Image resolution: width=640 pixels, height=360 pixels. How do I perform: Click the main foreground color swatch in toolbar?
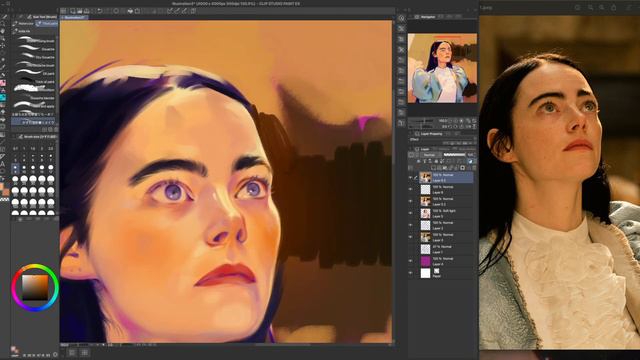2,187
